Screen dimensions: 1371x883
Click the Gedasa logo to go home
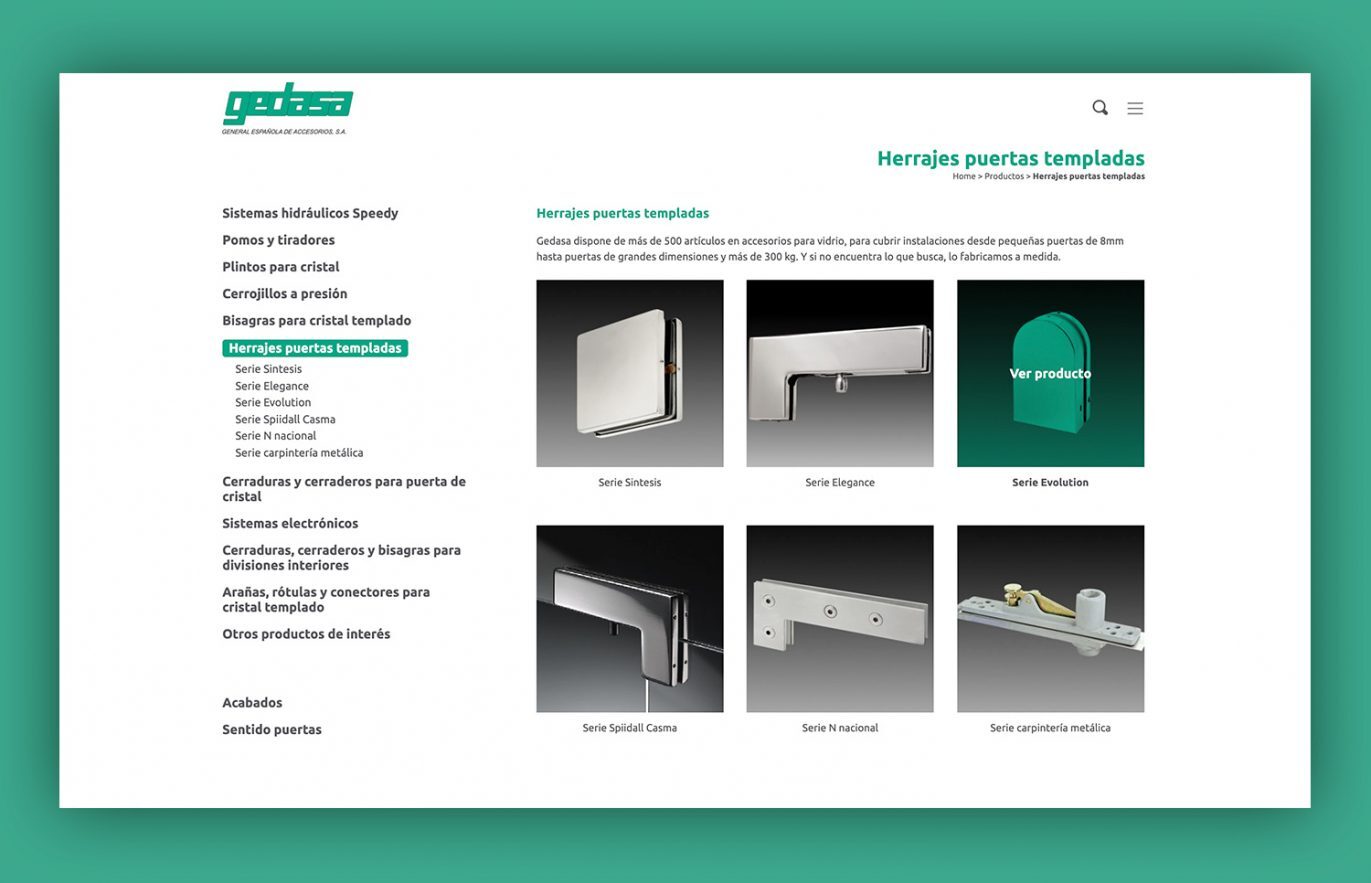coord(290,103)
